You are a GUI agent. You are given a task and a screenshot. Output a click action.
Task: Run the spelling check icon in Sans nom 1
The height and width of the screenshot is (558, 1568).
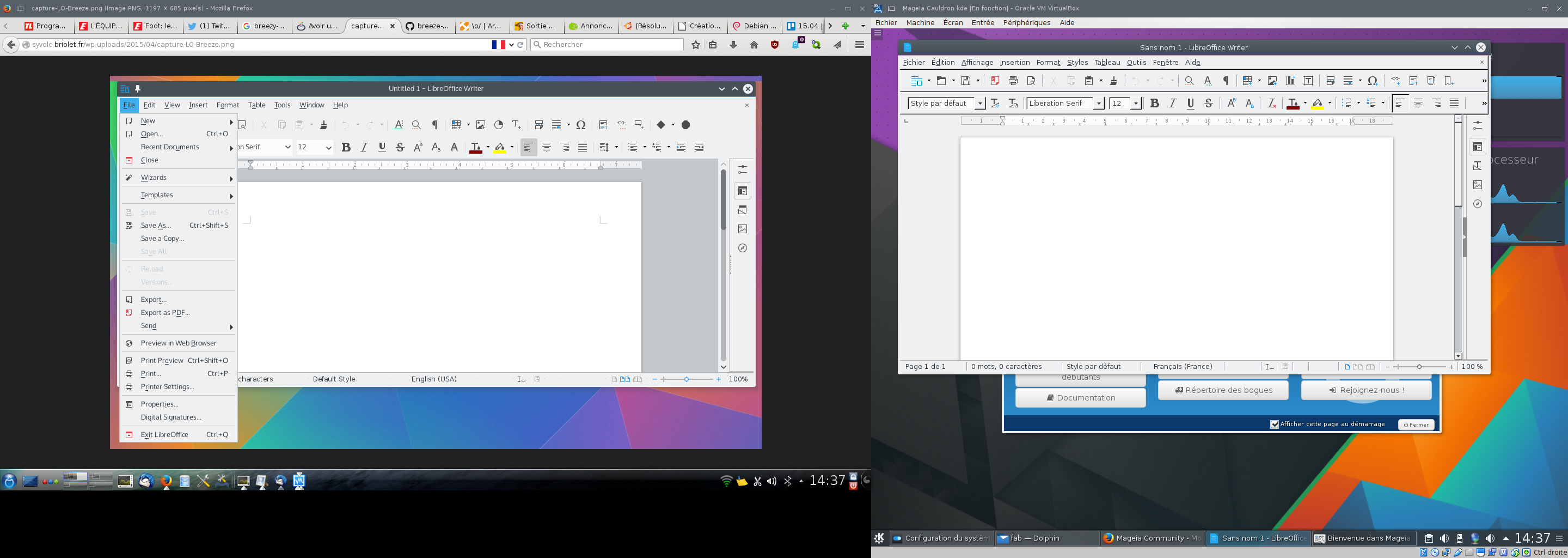(x=1208, y=81)
